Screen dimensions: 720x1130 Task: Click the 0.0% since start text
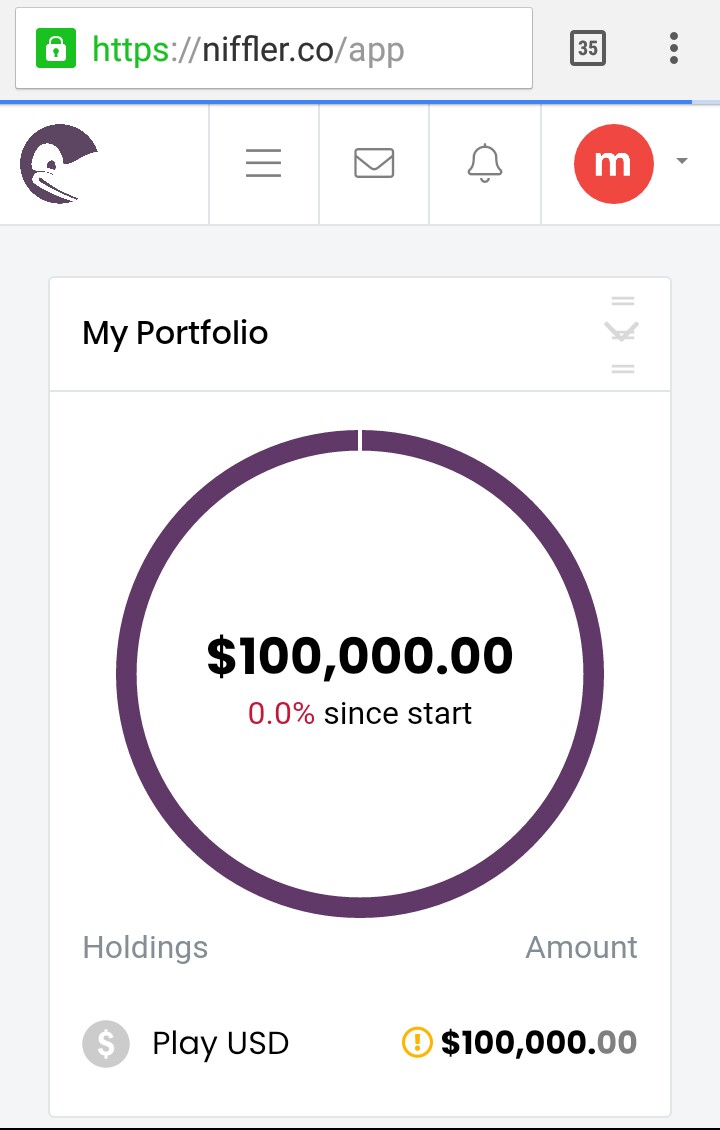click(x=360, y=713)
